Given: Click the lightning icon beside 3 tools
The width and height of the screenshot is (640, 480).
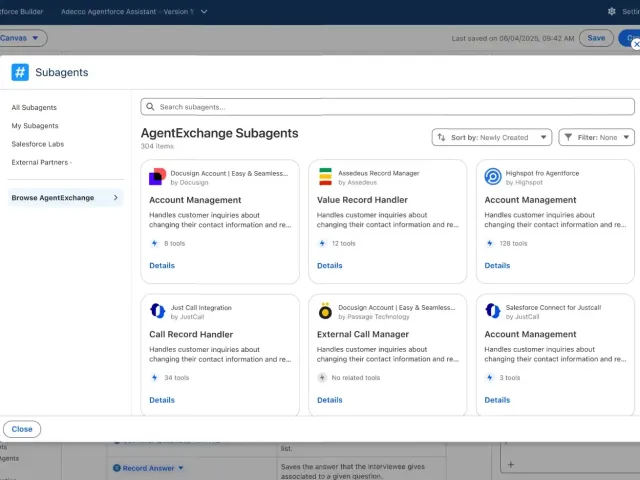Looking at the screenshot, I should pos(490,378).
